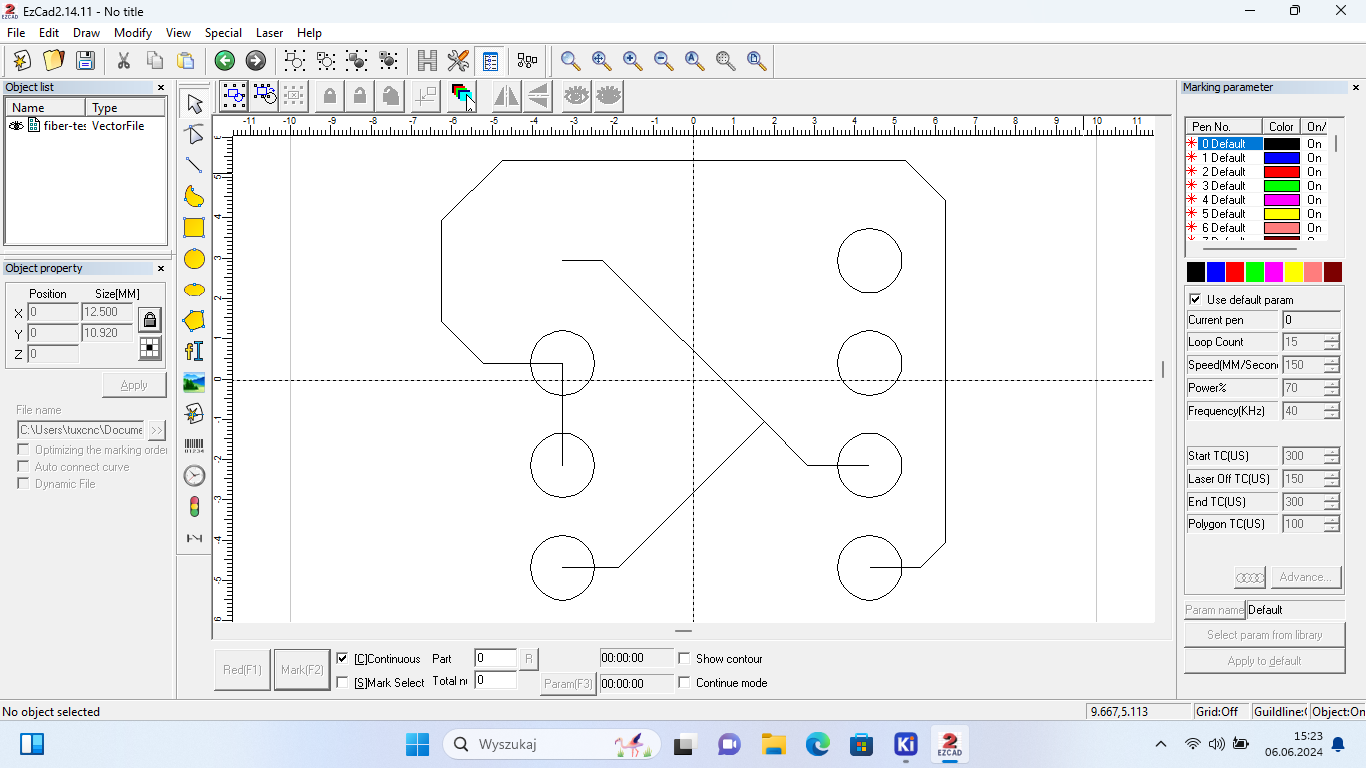Open a file using the folder icon
The width and height of the screenshot is (1366, 768).
(x=53, y=61)
